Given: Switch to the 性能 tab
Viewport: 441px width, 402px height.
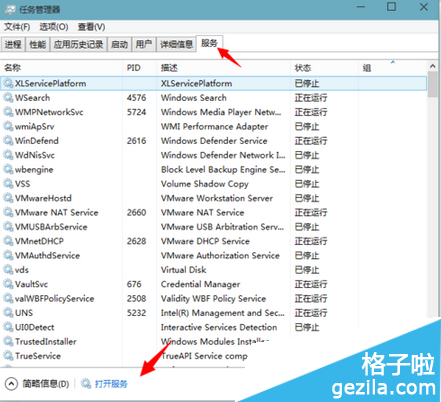Looking at the screenshot, I should tap(38, 44).
